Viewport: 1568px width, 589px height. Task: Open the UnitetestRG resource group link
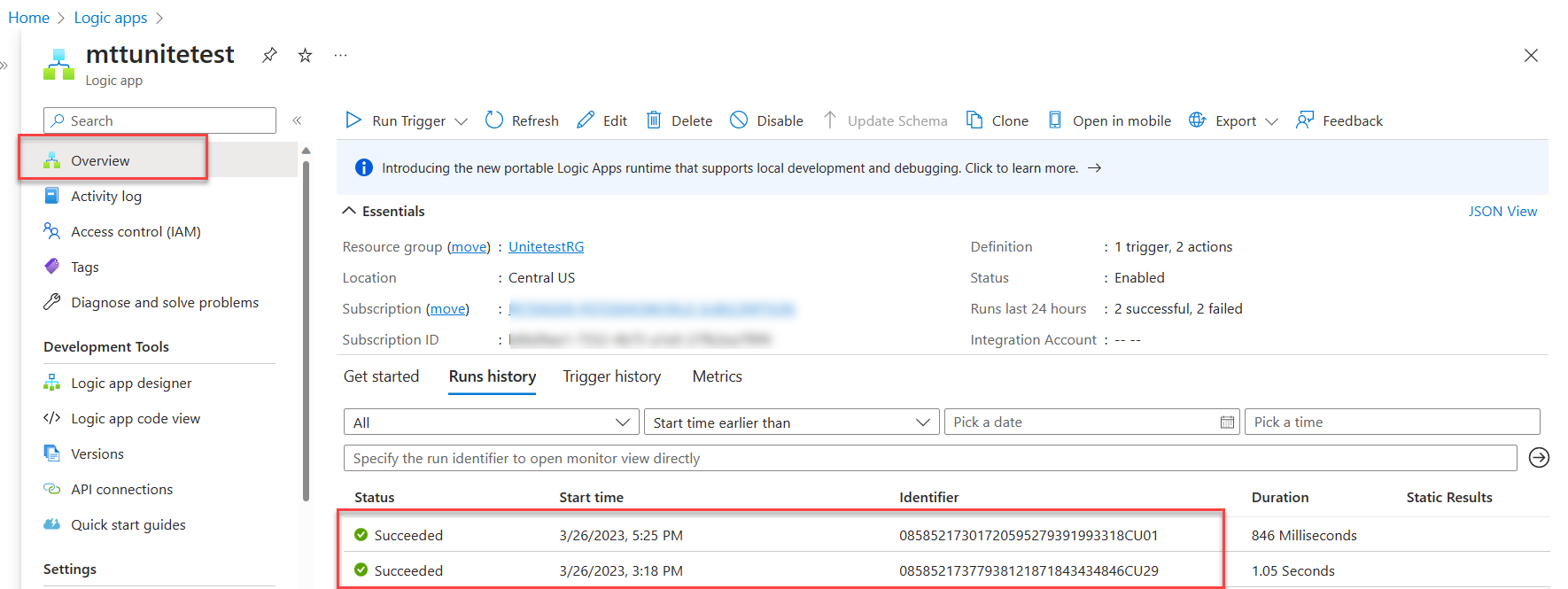546,247
